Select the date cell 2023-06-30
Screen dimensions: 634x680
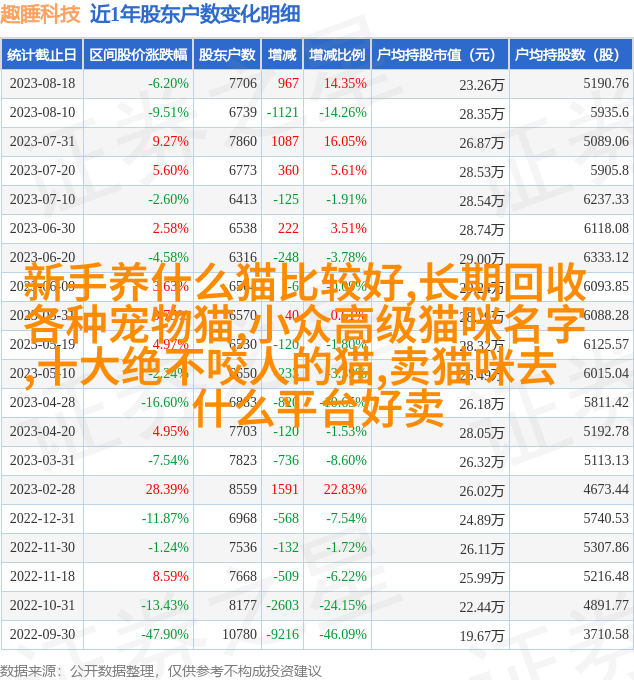click(x=42, y=229)
